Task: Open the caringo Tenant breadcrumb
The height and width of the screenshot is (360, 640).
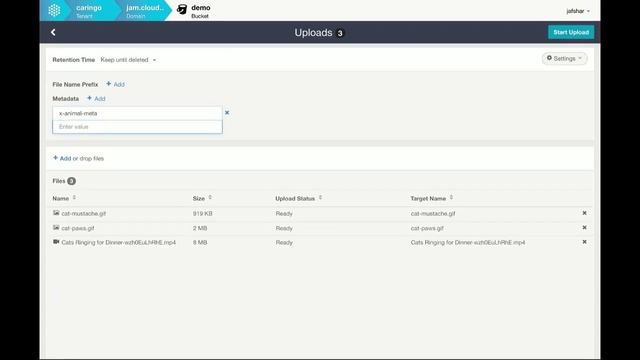Action: [x=88, y=11]
